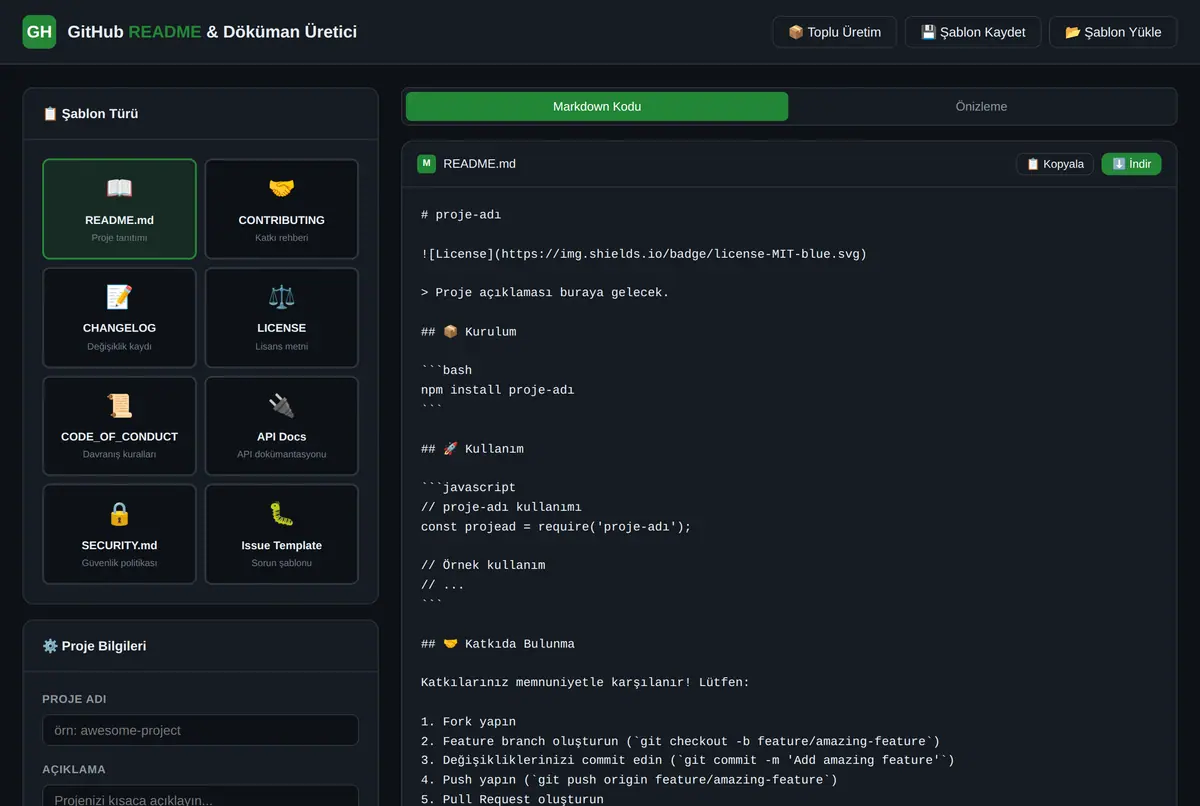Choose the LICENSE template label
Screen dimensions: 1200x806
click(x=281, y=328)
